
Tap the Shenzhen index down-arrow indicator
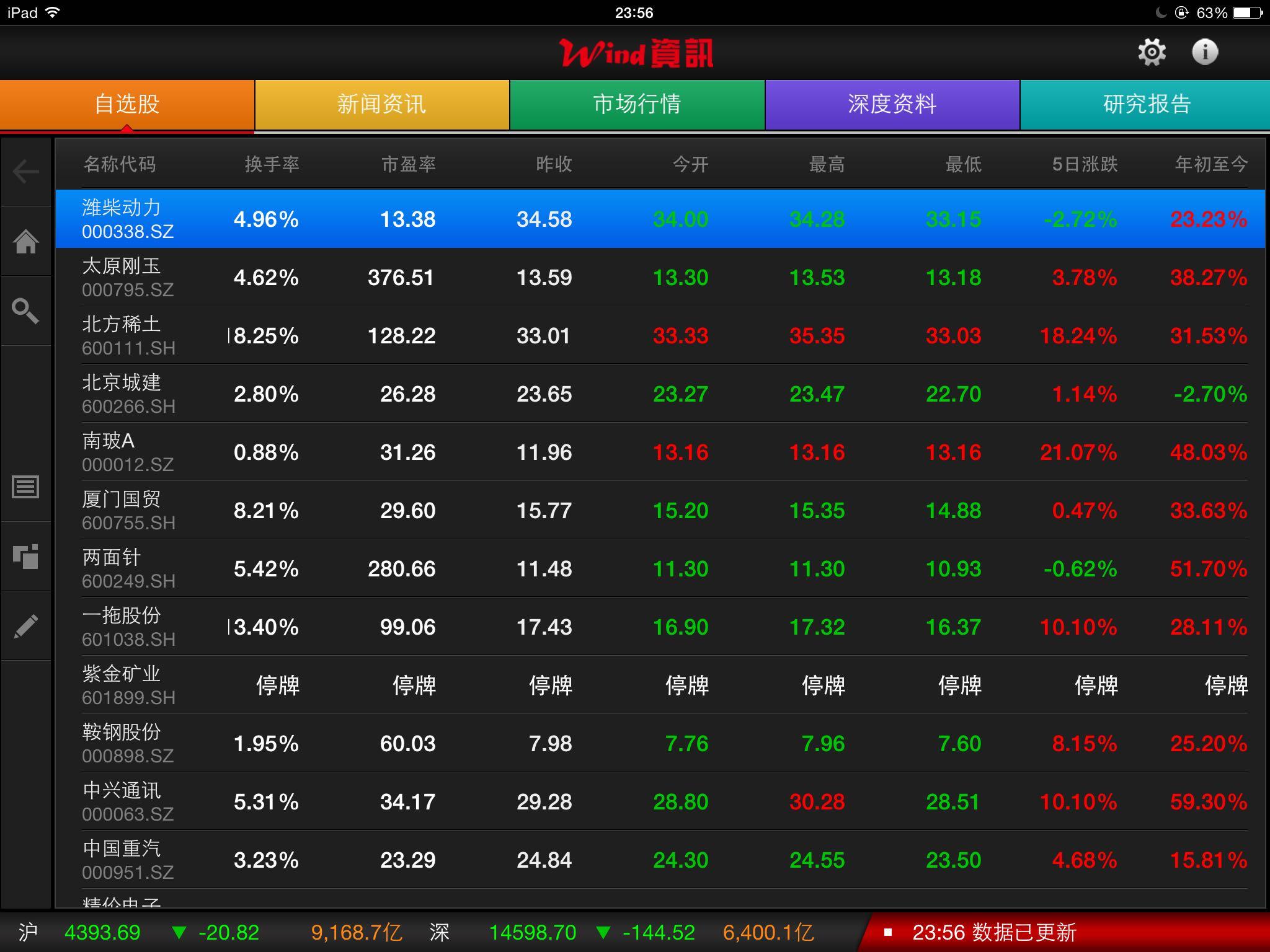click(603, 932)
